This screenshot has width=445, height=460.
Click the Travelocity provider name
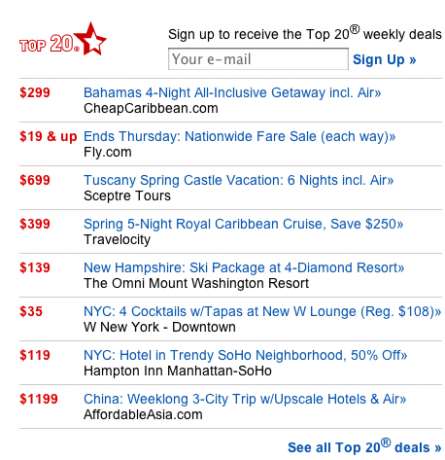tap(117, 240)
